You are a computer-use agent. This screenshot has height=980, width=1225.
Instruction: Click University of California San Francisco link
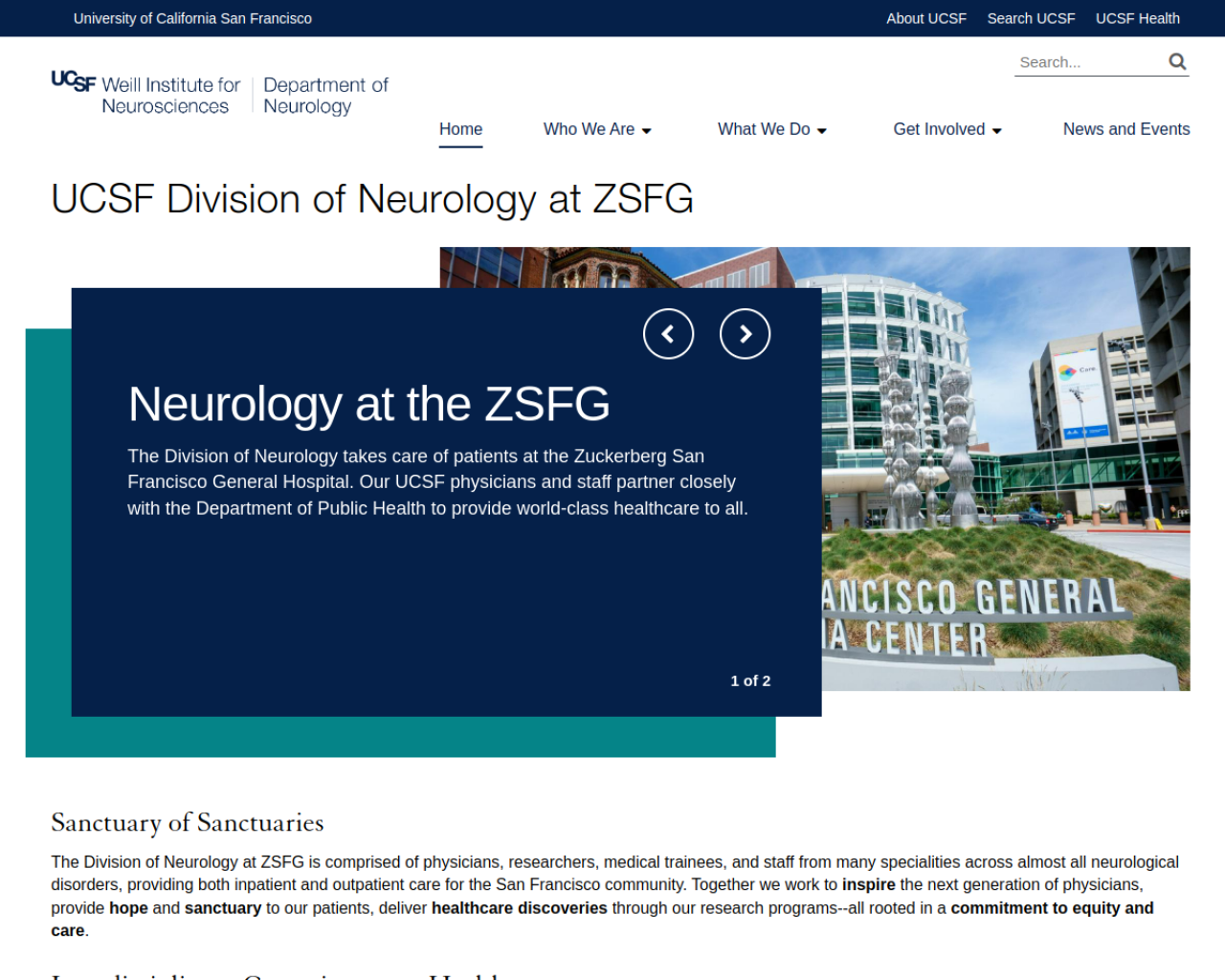click(x=192, y=18)
